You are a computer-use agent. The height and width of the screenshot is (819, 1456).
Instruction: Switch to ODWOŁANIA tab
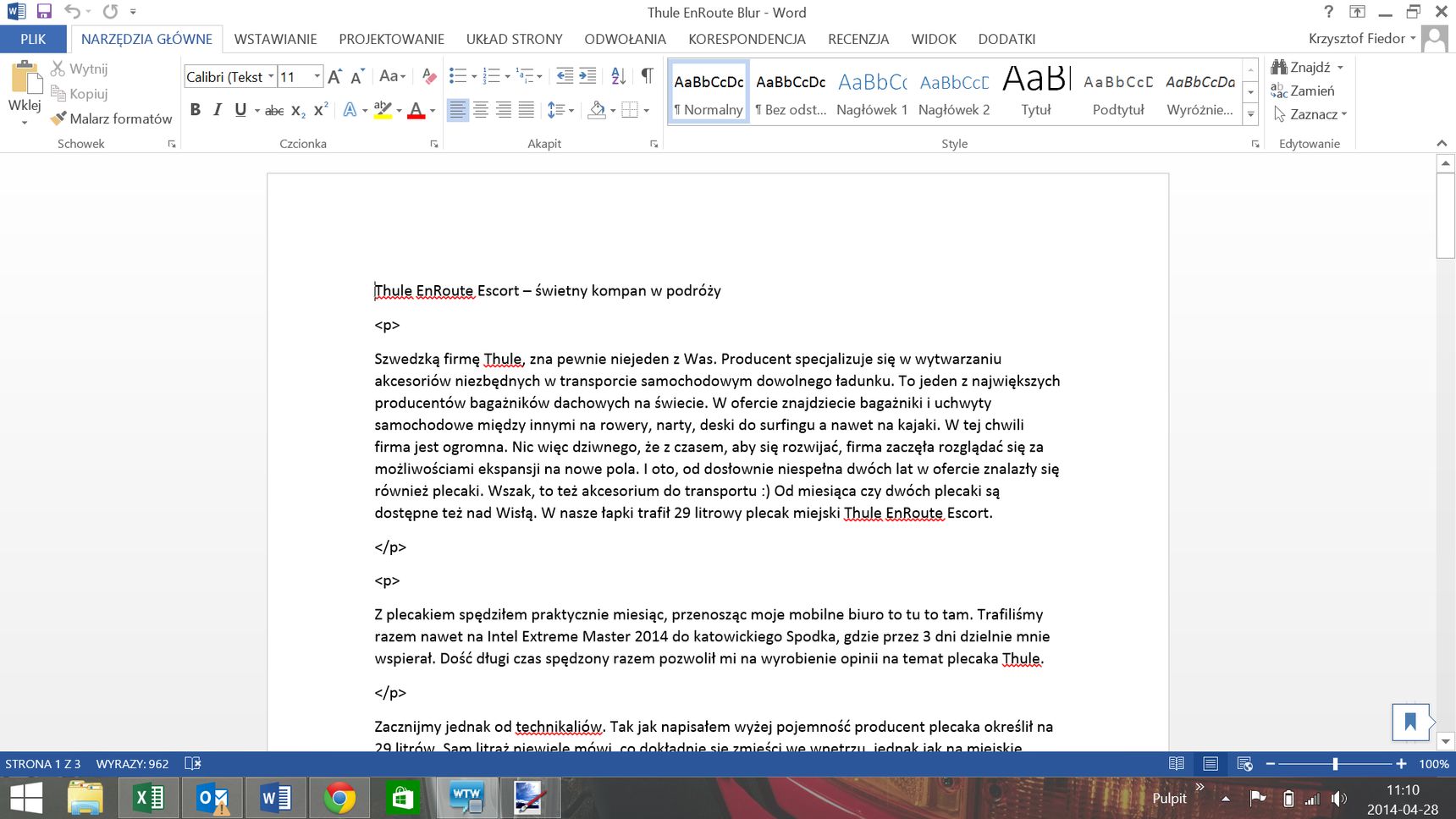click(x=625, y=39)
